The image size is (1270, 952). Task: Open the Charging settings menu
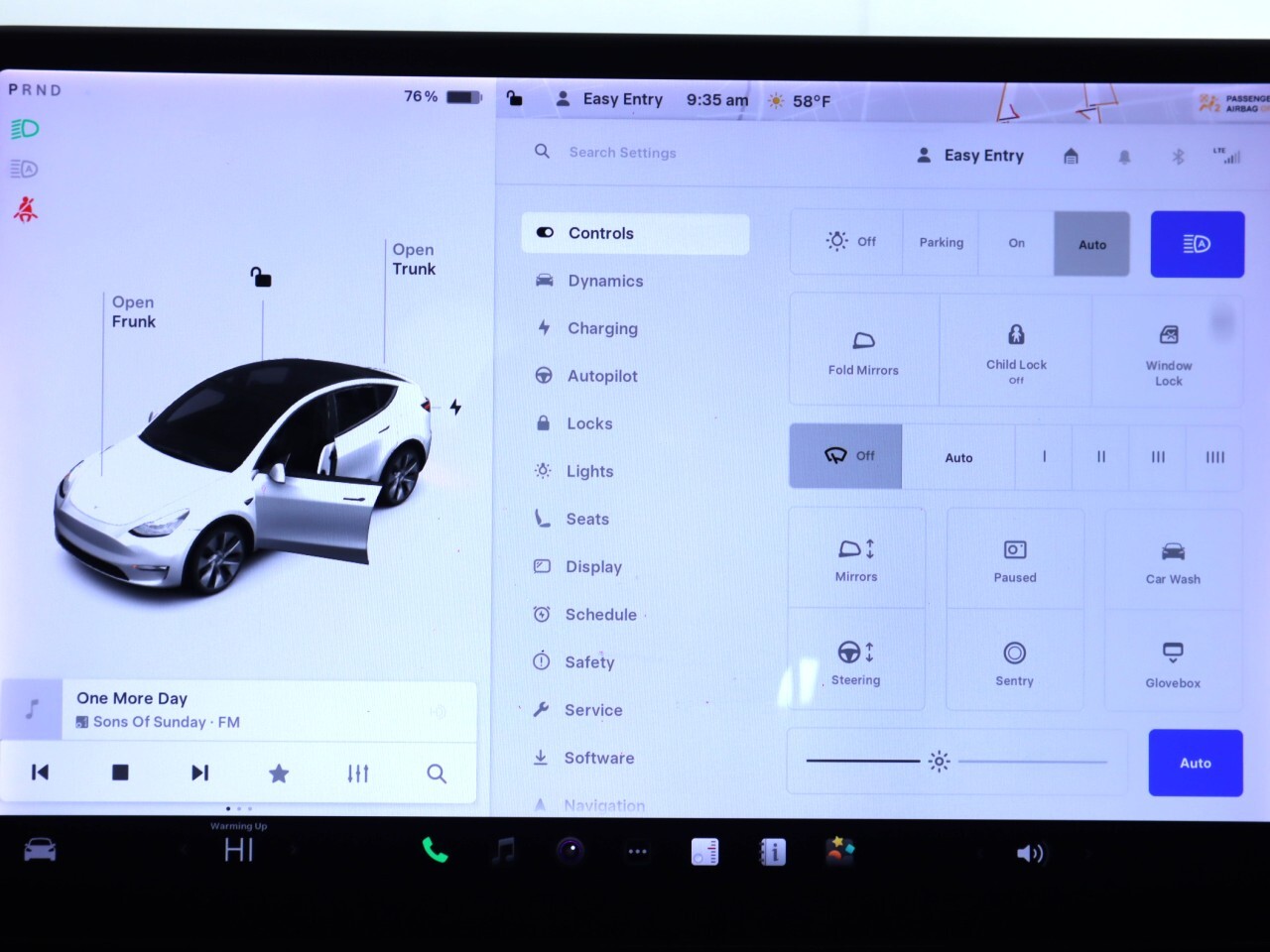click(602, 328)
